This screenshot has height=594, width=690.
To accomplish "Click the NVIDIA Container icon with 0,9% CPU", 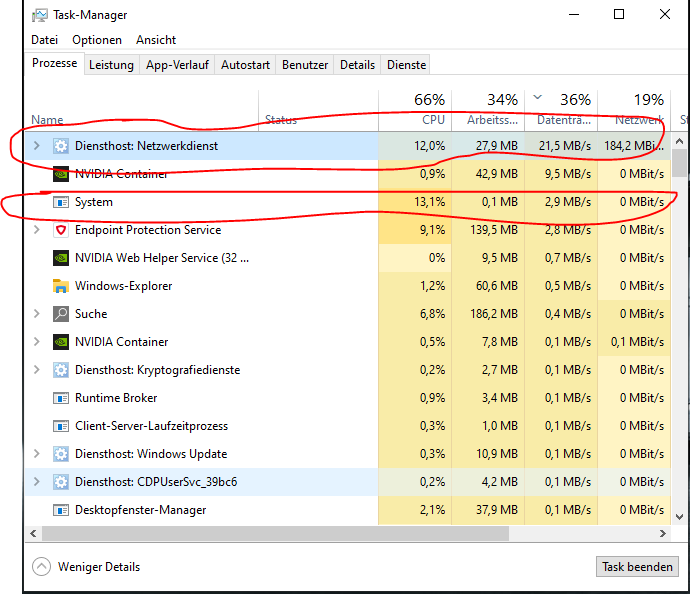I will coord(61,174).
